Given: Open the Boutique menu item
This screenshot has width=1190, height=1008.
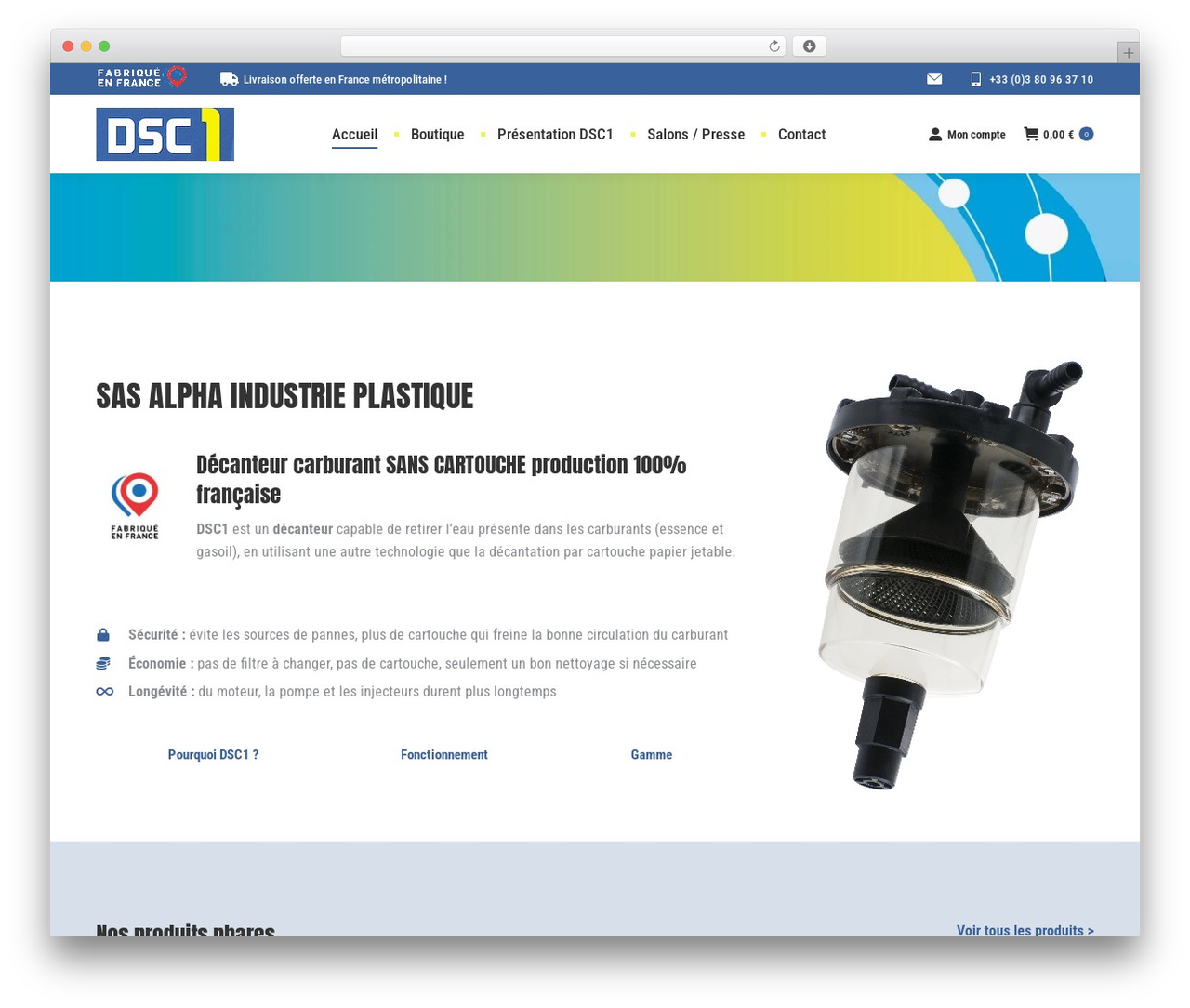Looking at the screenshot, I should pyautogui.click(x=437, y=134).
